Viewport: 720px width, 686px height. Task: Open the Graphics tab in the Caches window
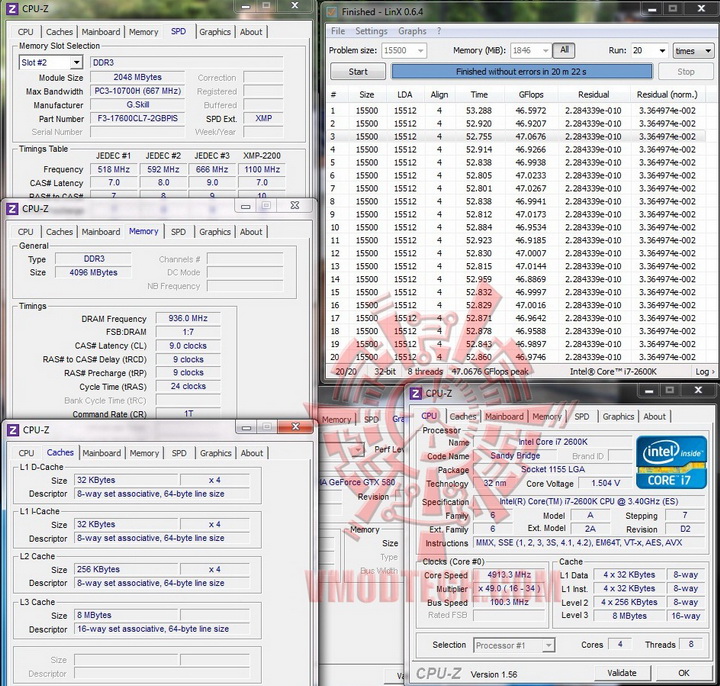coord(215,453)
